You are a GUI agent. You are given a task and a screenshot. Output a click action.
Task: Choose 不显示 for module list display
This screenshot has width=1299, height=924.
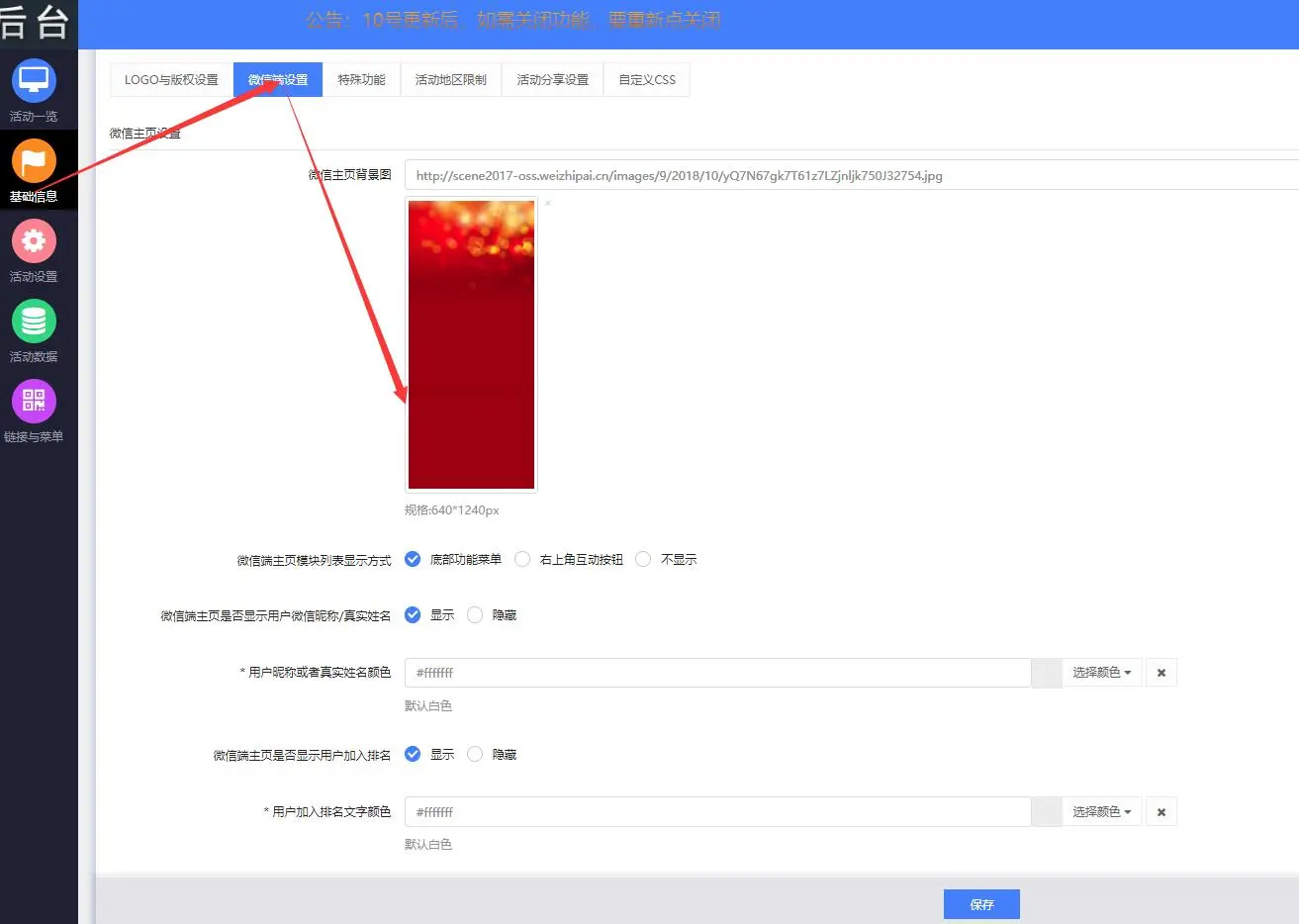[x=643, y=560]
